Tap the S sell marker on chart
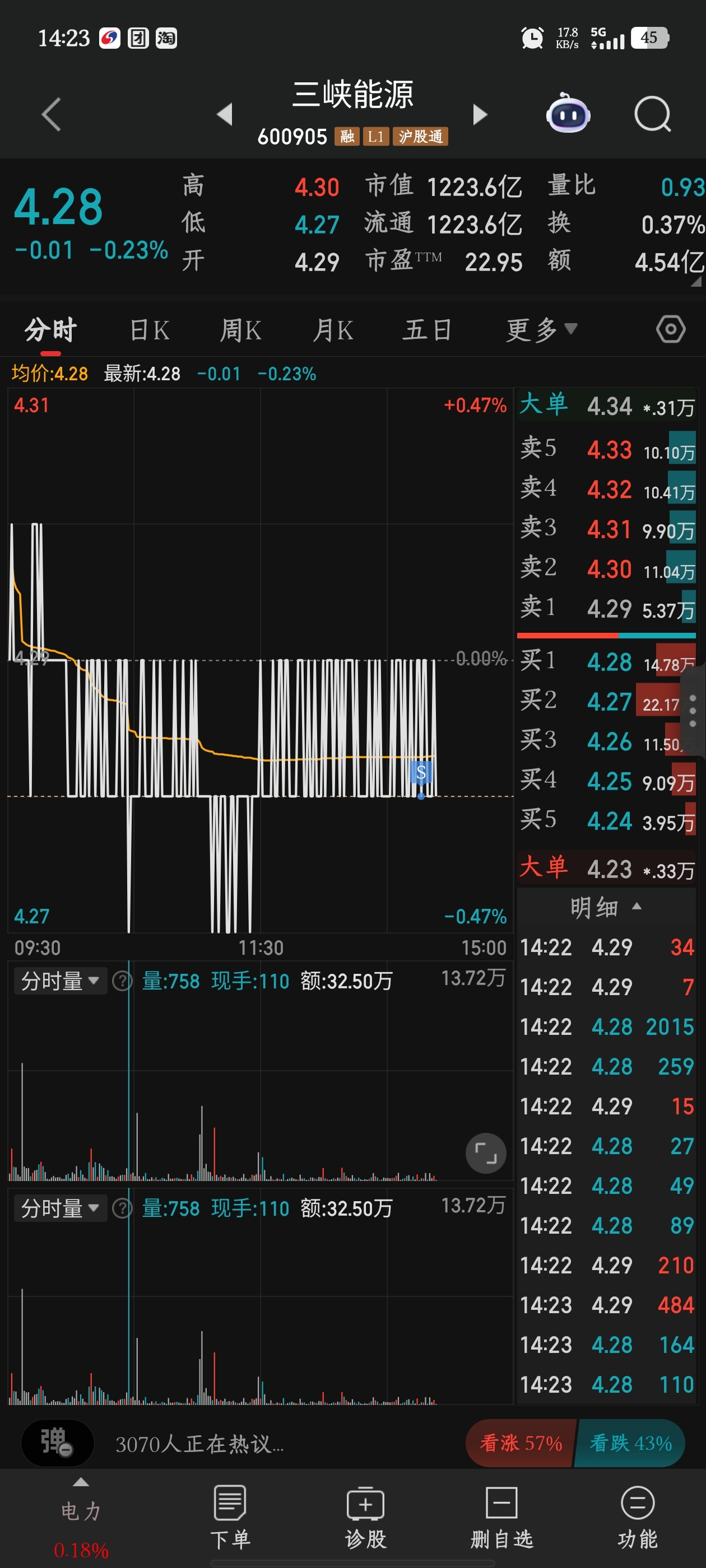706x1568 pixels. pos(420,773)
